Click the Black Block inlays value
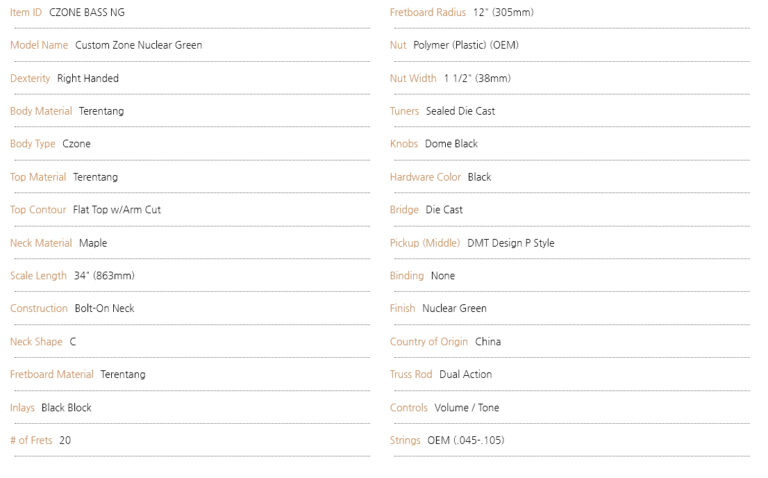Image resolution: width=768 pixels, height=478 pixels. click(x=66, y=407)
